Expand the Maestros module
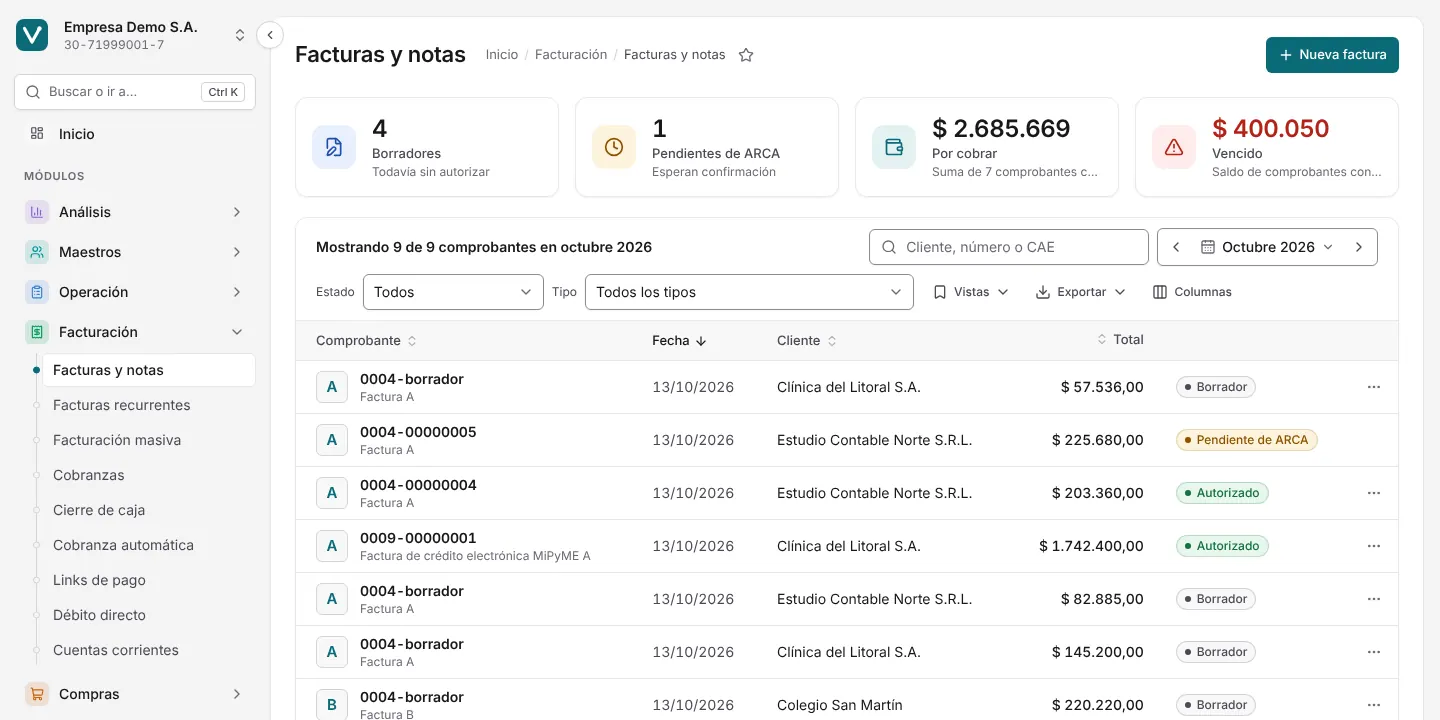The height and width of the screenshot is (720, 1440). point(135,252)
